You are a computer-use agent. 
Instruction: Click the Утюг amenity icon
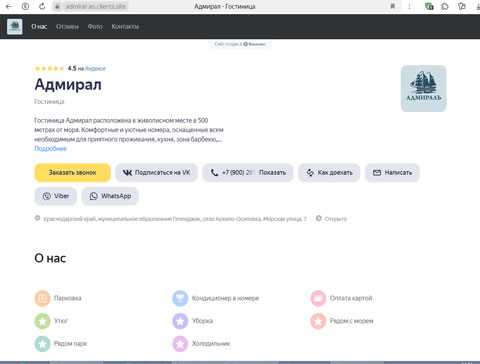42,321
